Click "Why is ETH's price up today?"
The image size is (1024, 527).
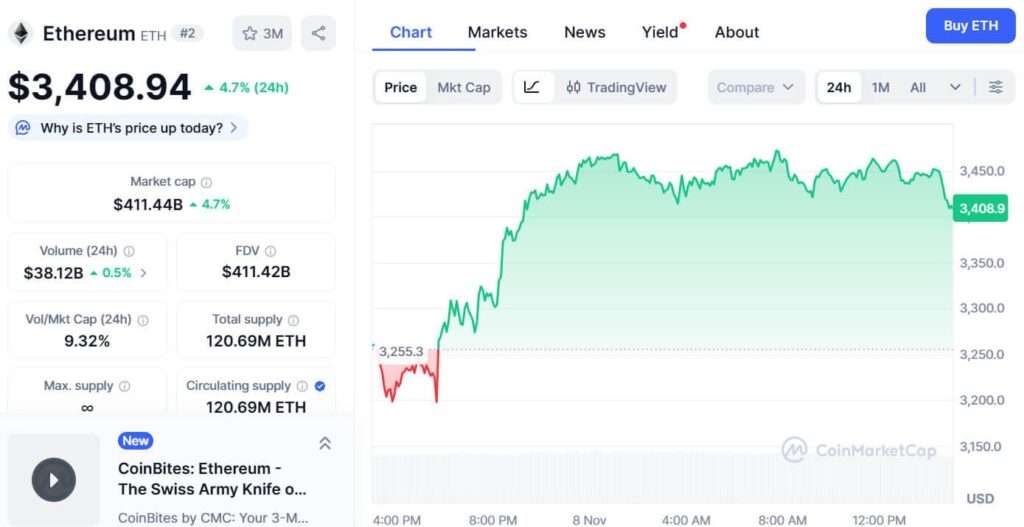tap(130, 128)
